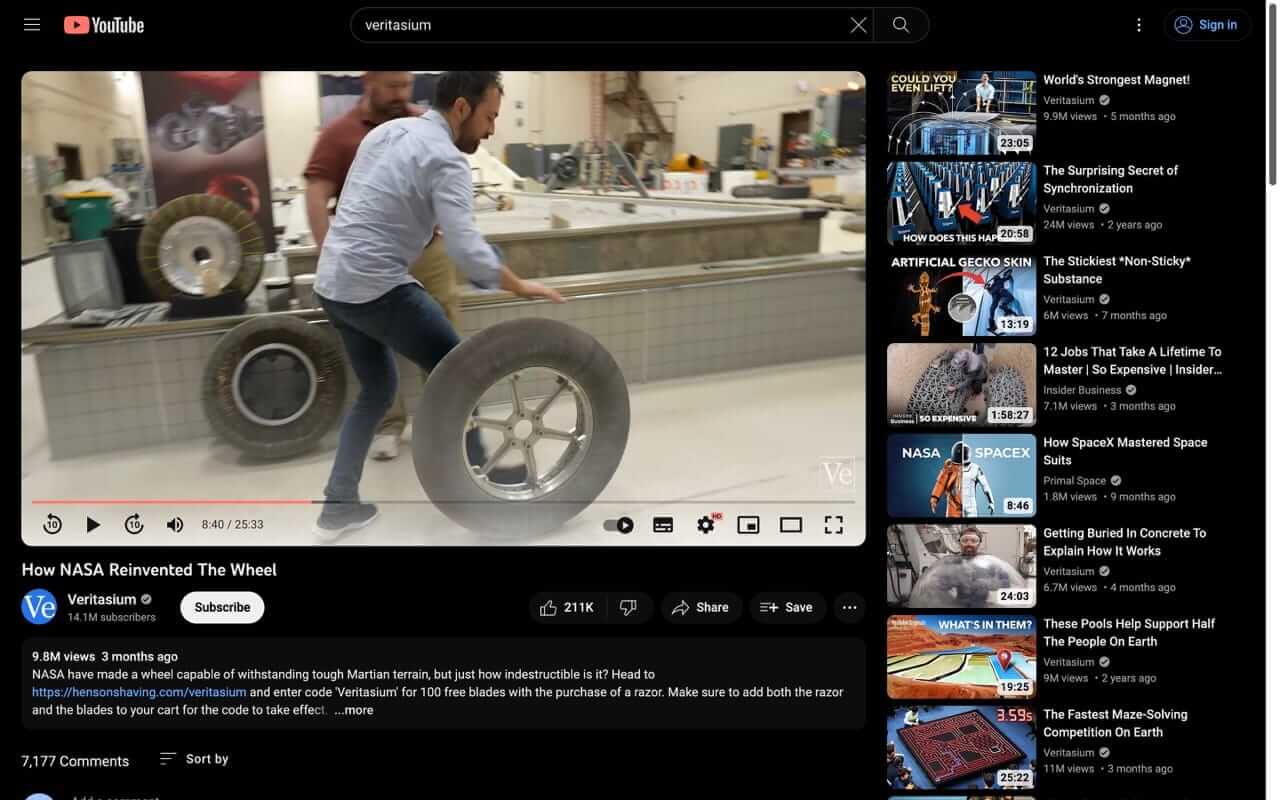Click the Insider Business channel name
The height and width of the screenshot is (800, 1280).
tap(1082, 390)
